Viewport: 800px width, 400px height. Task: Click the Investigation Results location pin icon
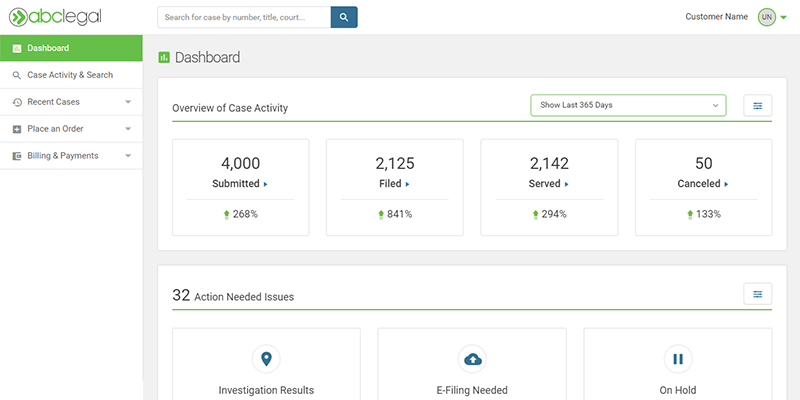click(x=266, y=359)
